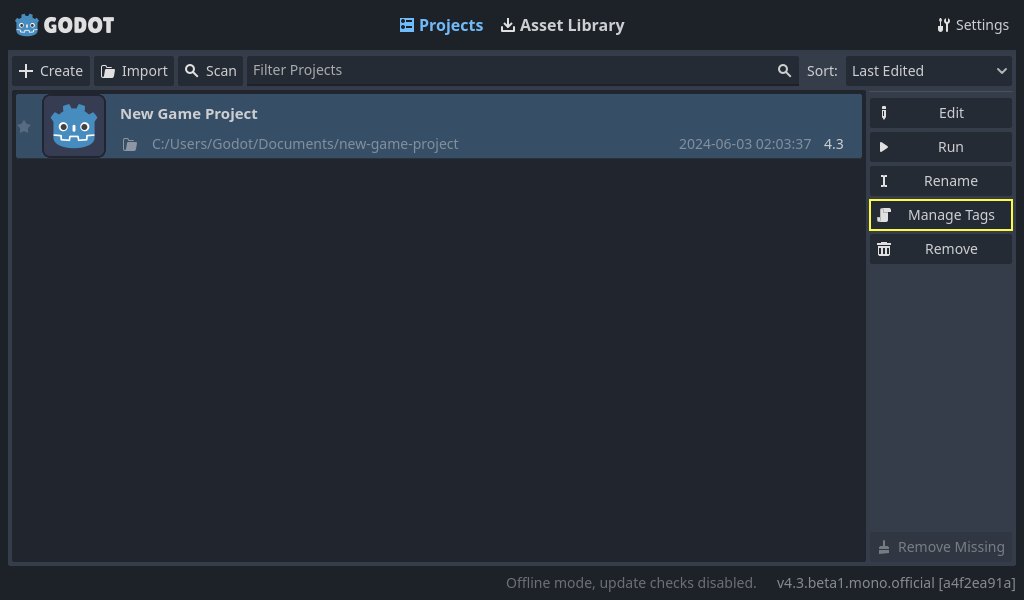Switch to the Asset Library tab
This screenshot has height=600, width=1024.
pyautogui.click(x=562, y=25)
